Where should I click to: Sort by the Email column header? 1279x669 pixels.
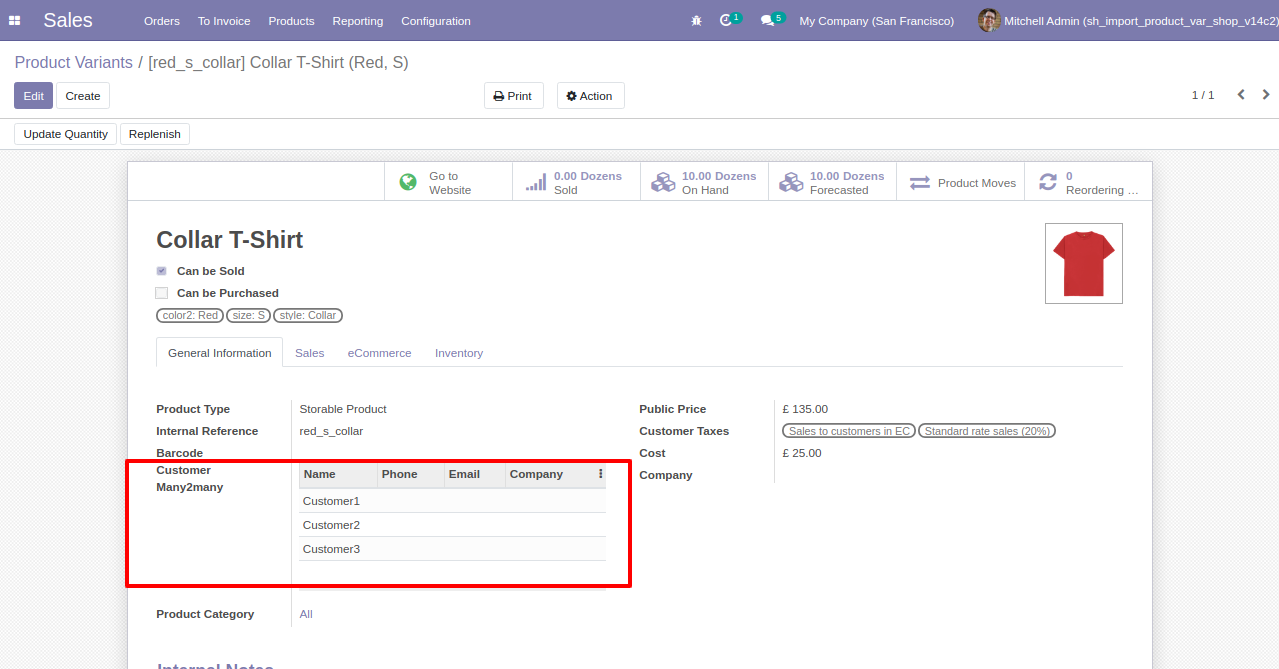pos(475,474)
